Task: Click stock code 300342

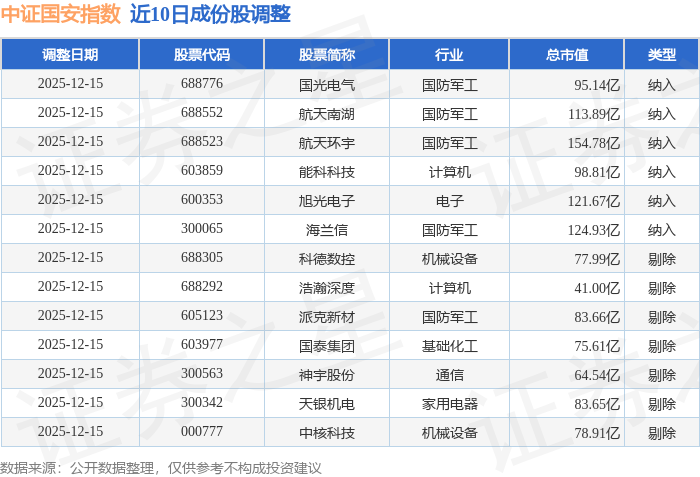Action: pyautogui.click(x=202, y=403)
